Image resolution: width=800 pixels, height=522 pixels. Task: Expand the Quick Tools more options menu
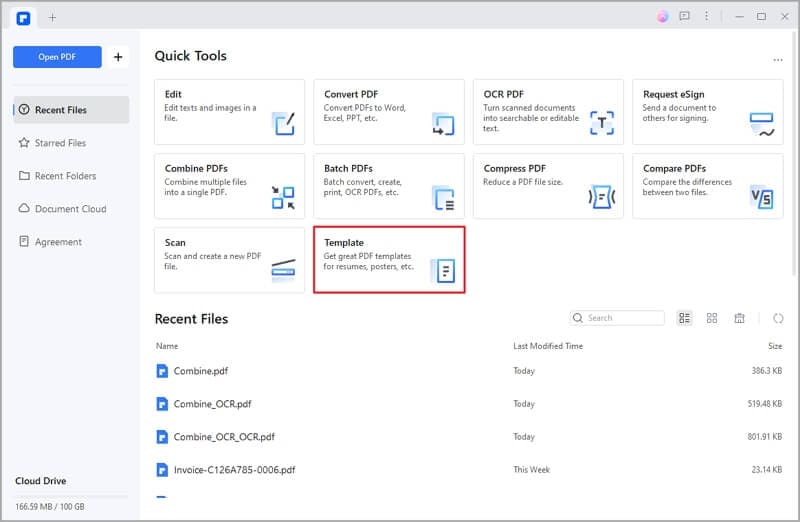(x=778, y=60)
